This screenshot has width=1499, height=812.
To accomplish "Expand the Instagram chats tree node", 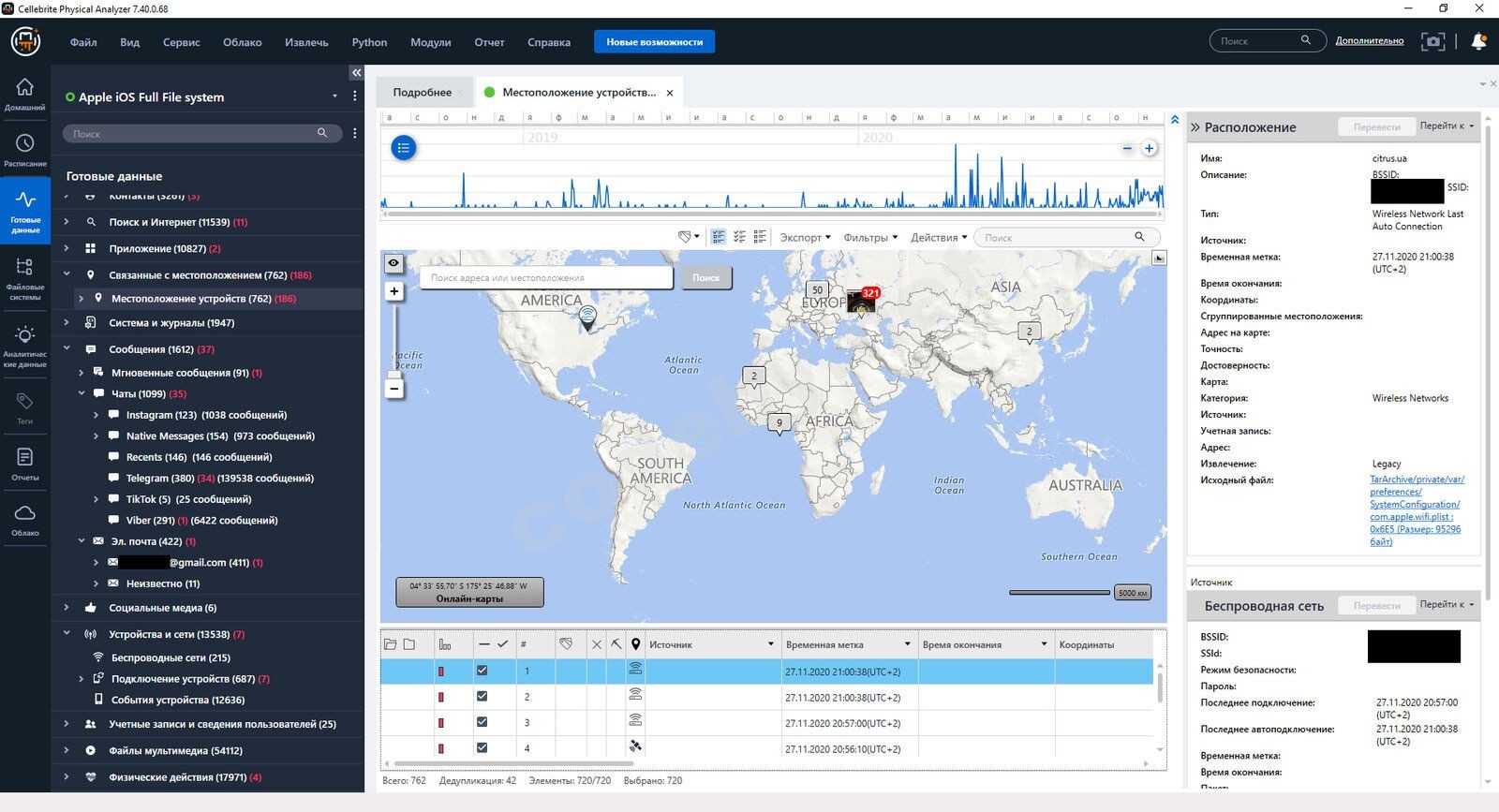I will click(96, 415).
